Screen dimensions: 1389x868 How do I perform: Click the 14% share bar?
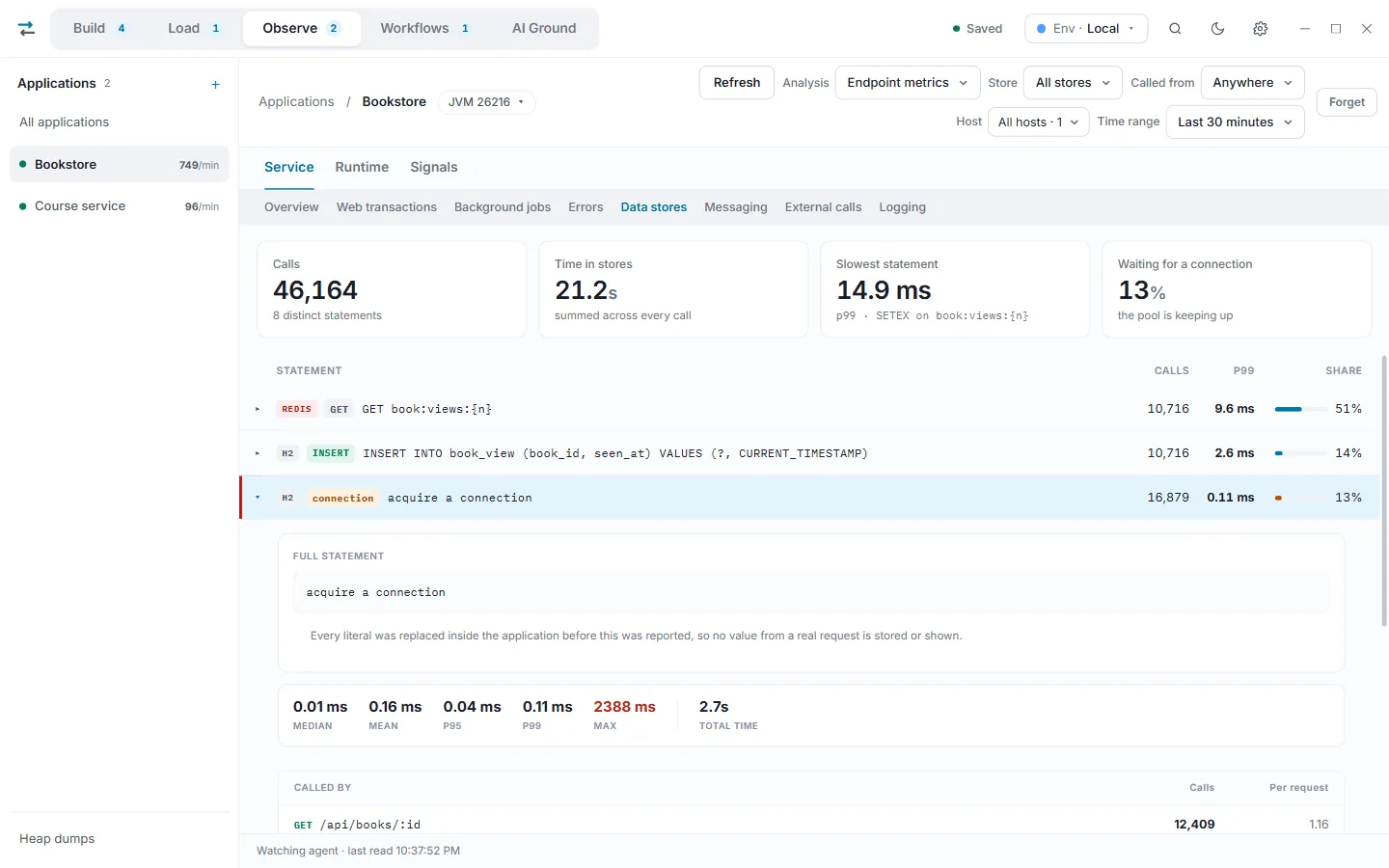point(1299,453)
